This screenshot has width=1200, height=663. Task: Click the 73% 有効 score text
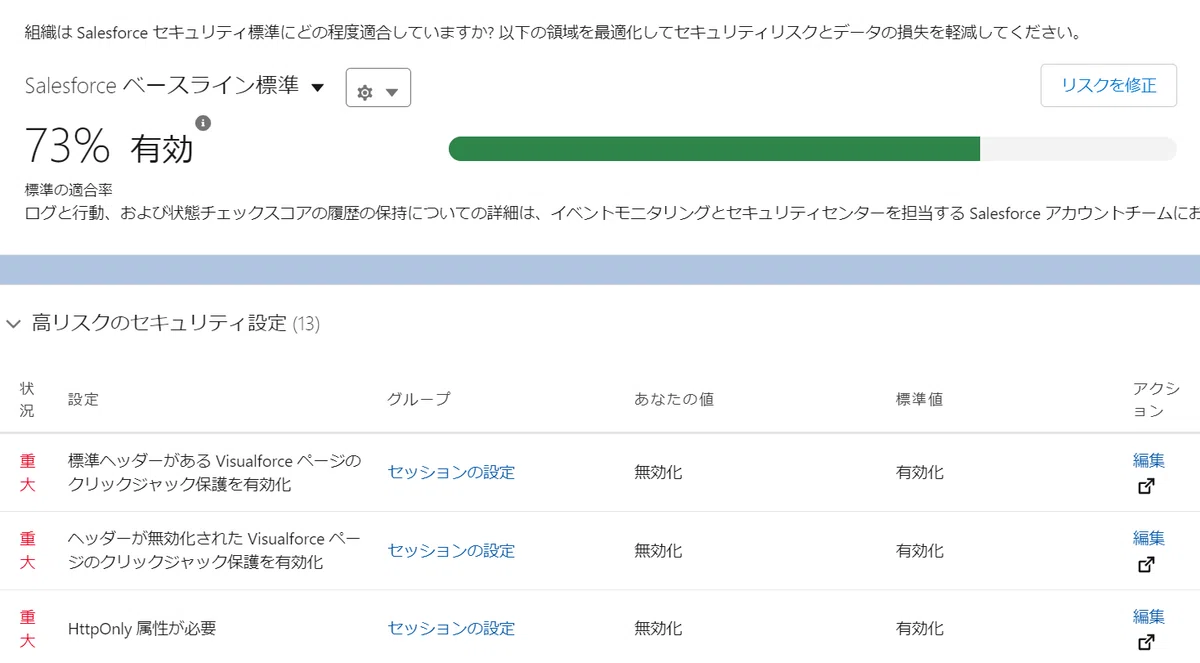pos(108,147)
